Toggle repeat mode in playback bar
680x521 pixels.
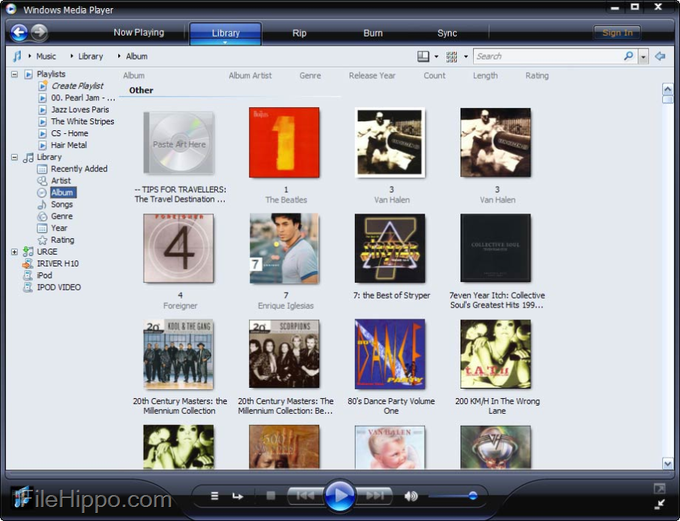point(238,495)
